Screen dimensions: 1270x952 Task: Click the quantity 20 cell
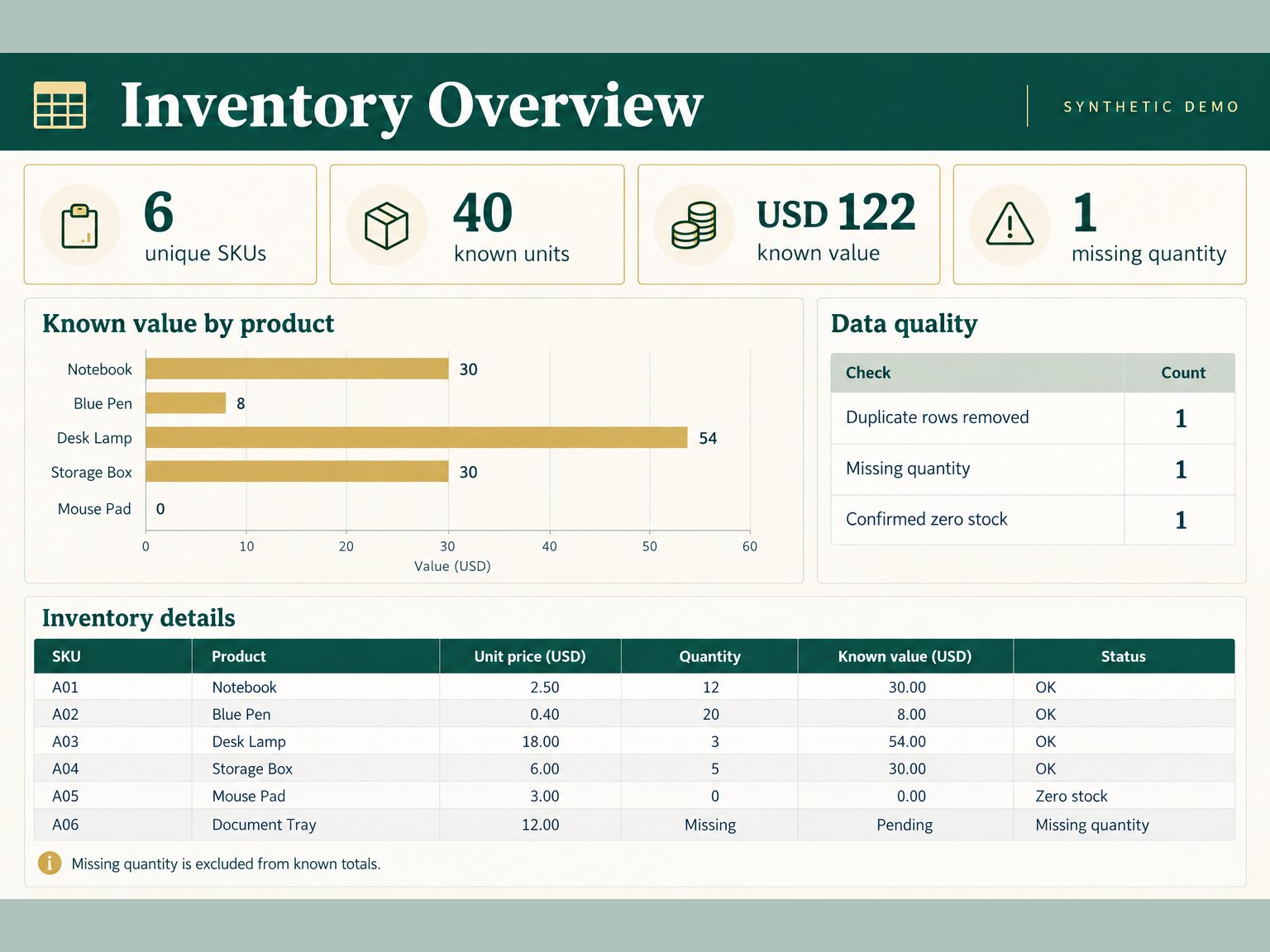[x=710, y=714]
